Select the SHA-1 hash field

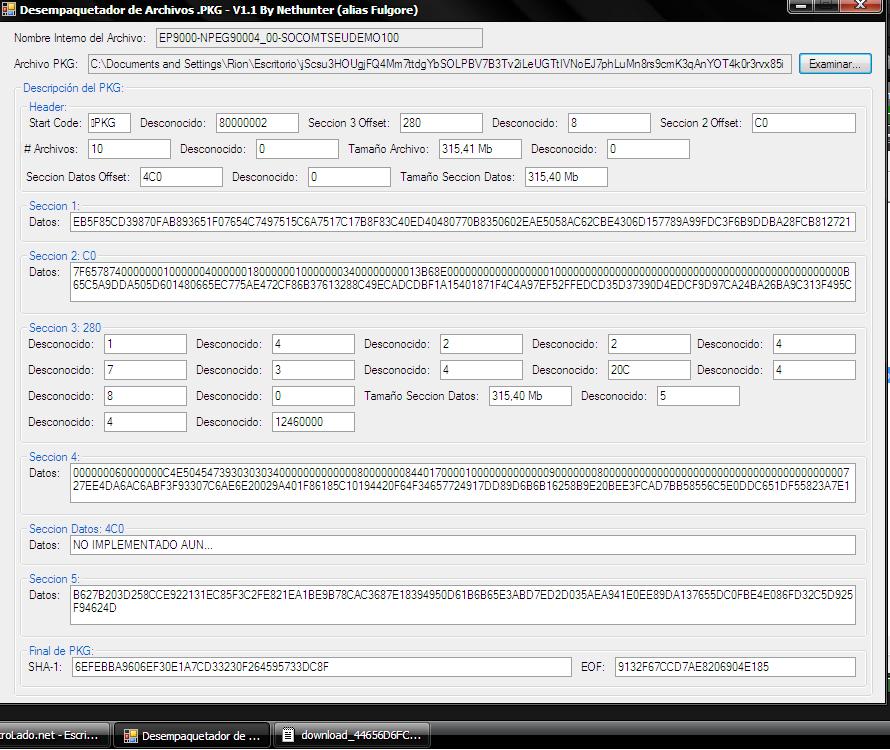click(x=321, y=667)
